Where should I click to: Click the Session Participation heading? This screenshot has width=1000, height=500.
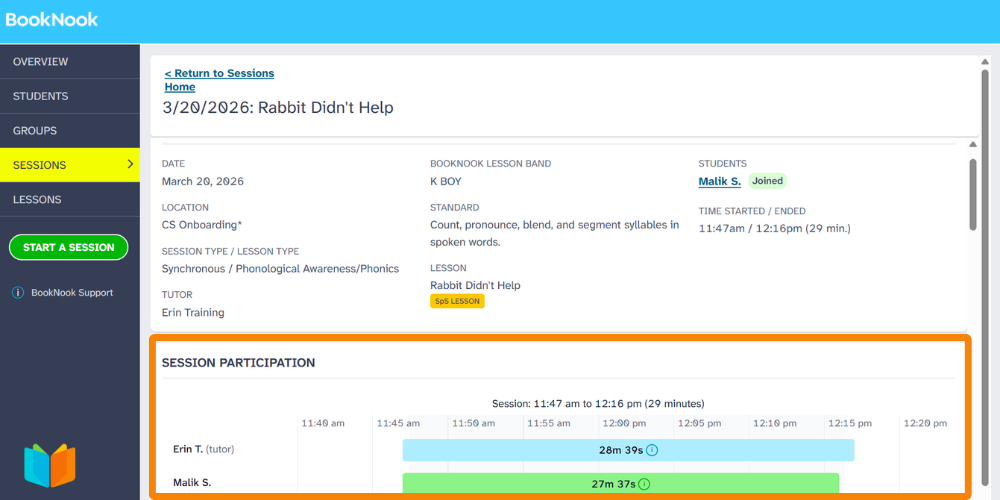click(x=239, y=363)
